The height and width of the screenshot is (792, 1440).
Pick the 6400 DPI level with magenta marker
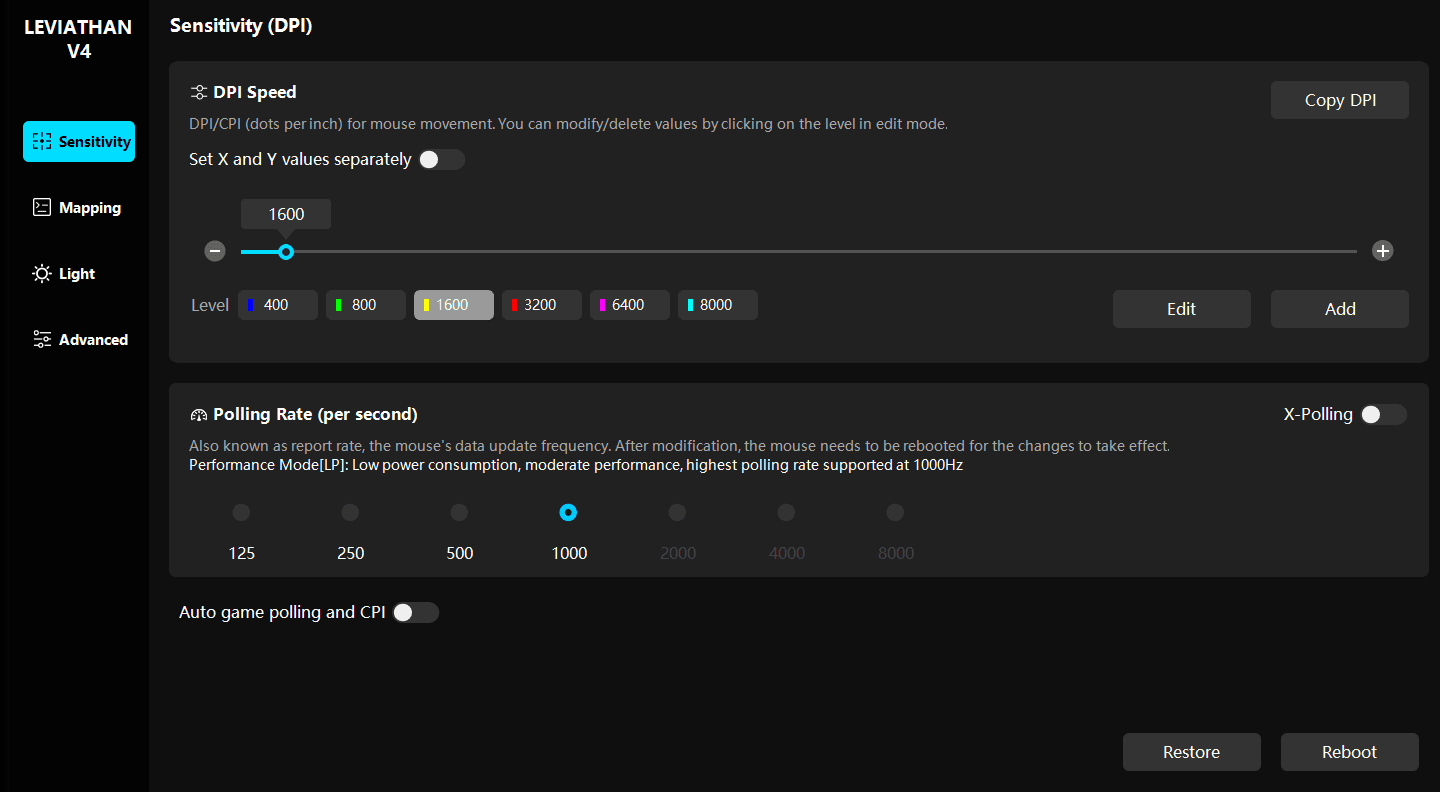click(x=629, y=305)
